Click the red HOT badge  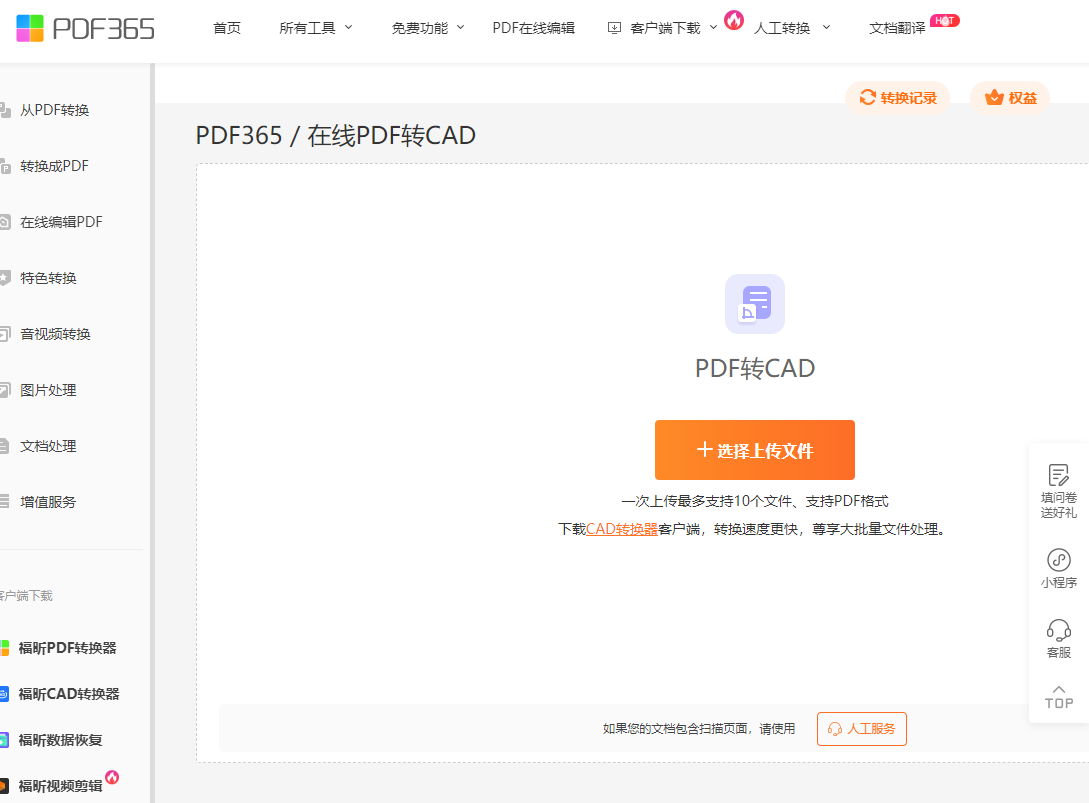coord(945,21)
